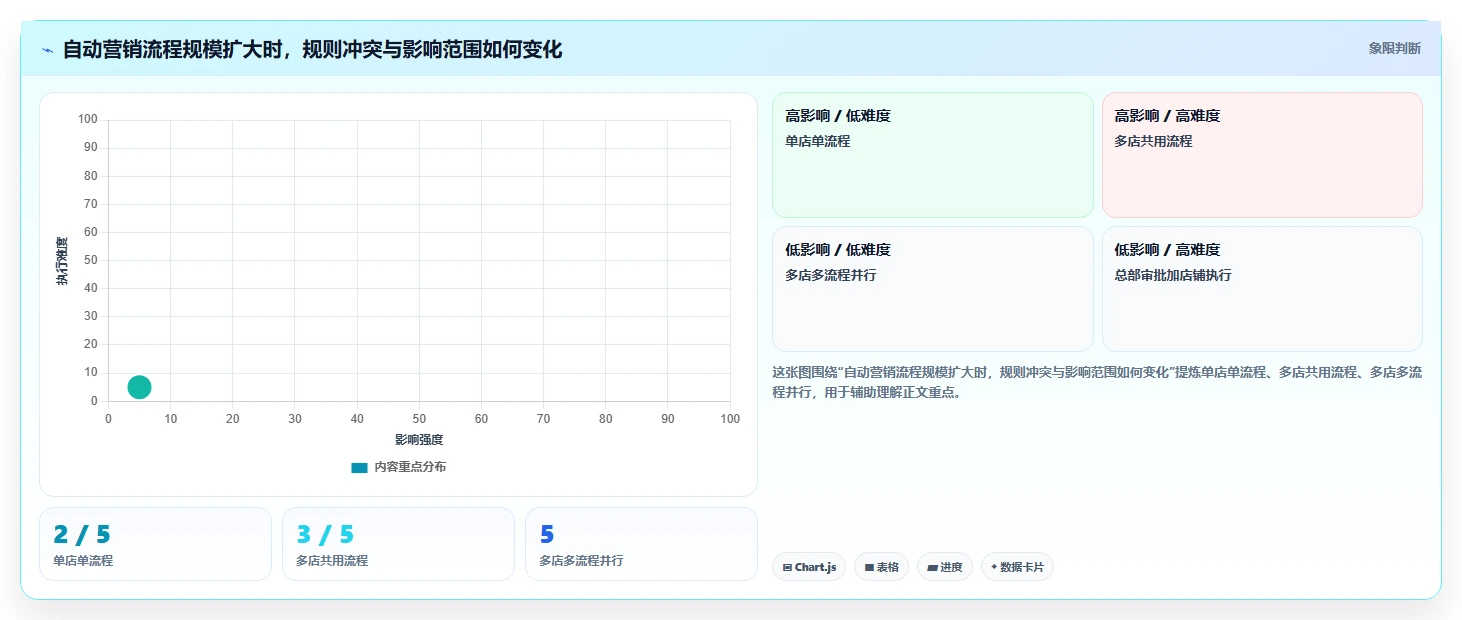Open the 高影响 / 高难度 quadrant card
Image resolution: width=1462 pixels, height=620 pixels.
1262,155
